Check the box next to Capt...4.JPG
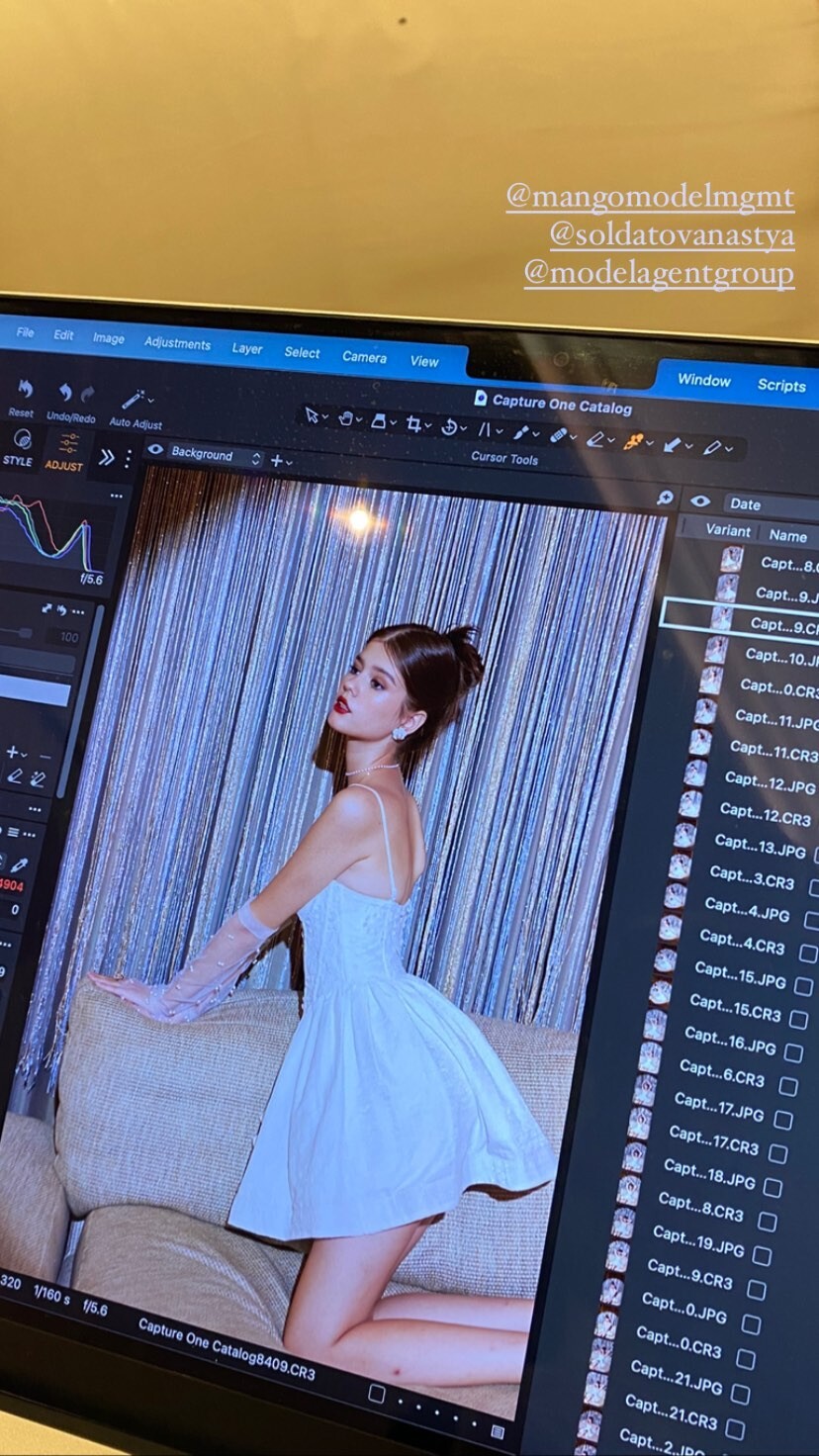Viewport: 819px width, 1456px height. tap(811, 920)
